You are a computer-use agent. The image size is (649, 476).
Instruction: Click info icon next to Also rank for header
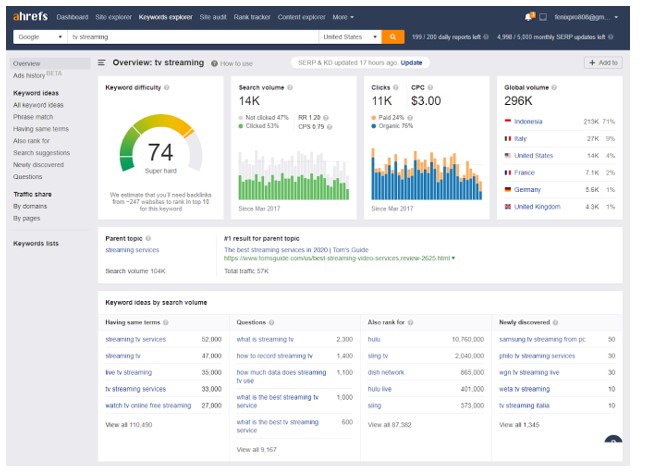coord(411,322)
